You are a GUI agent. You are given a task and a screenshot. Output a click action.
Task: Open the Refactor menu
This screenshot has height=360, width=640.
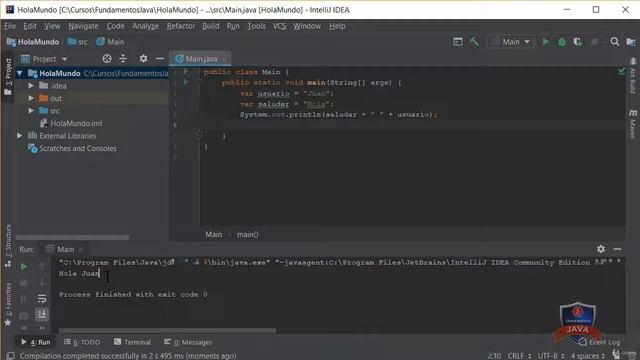point(180,26)
